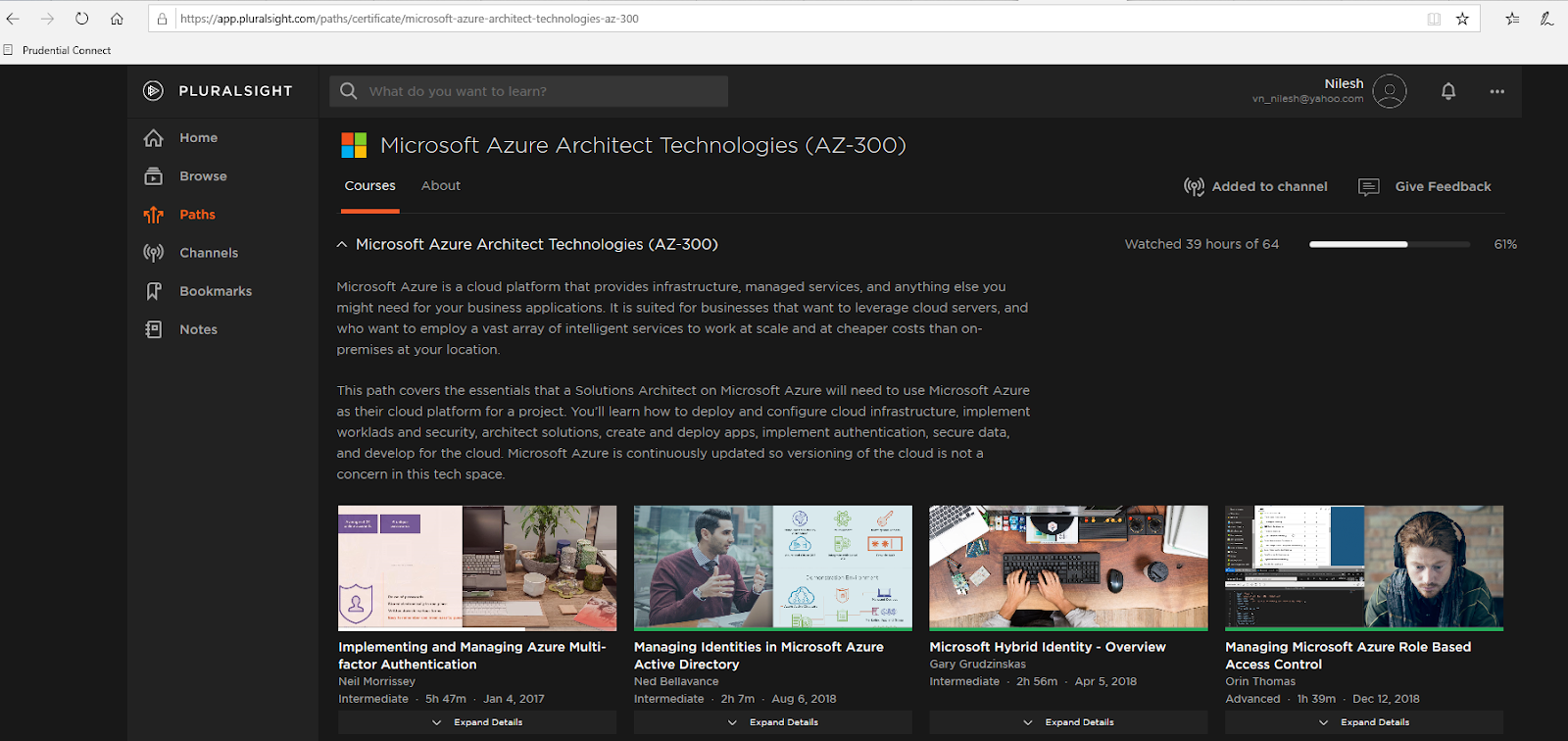Collapse the Microsoft Azure Architect Technologies section
Image resolution: width=1568 pixels, height=741 pixels.
pyautogui.click(x=342, y=245)
